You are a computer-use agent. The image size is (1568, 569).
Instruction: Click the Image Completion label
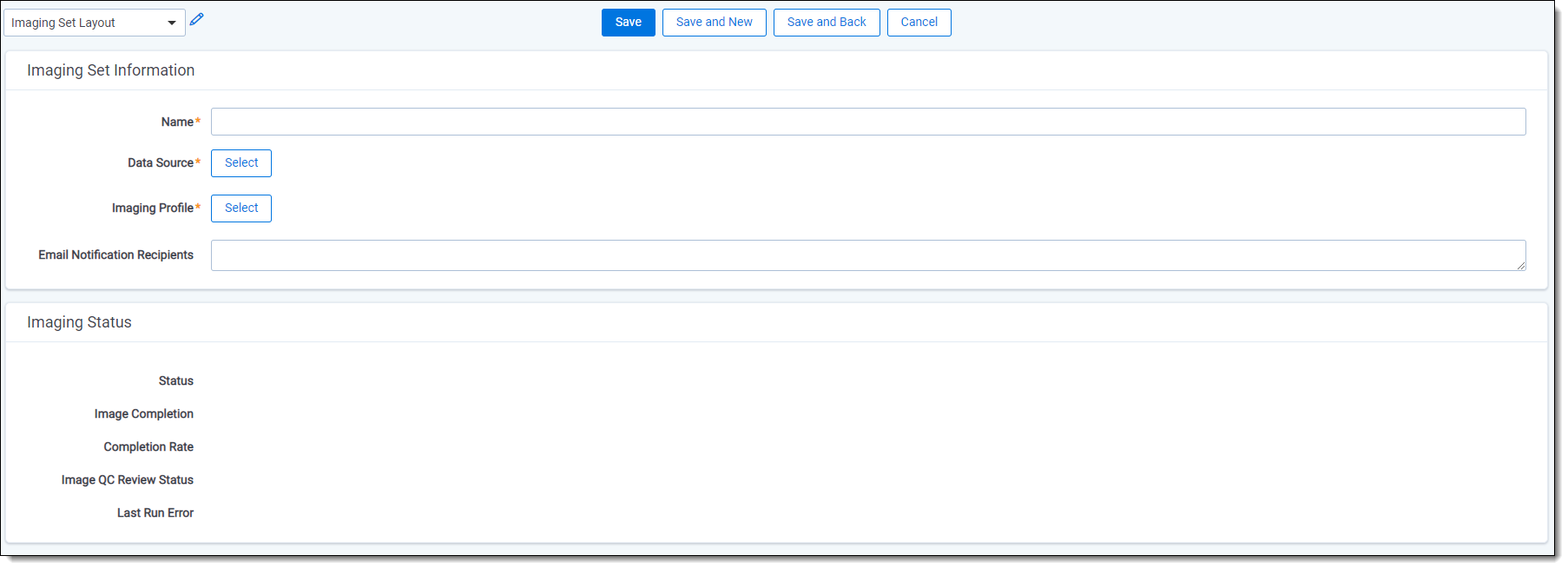[x=143, y=414]
